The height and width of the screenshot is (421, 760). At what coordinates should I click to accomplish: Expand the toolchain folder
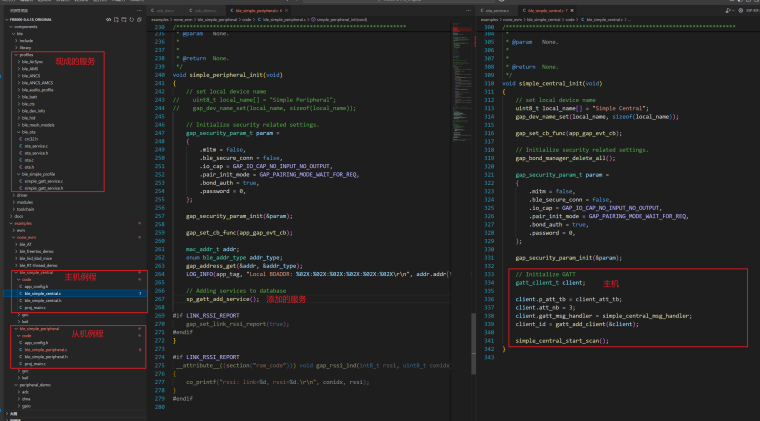(x=25, y=209)
